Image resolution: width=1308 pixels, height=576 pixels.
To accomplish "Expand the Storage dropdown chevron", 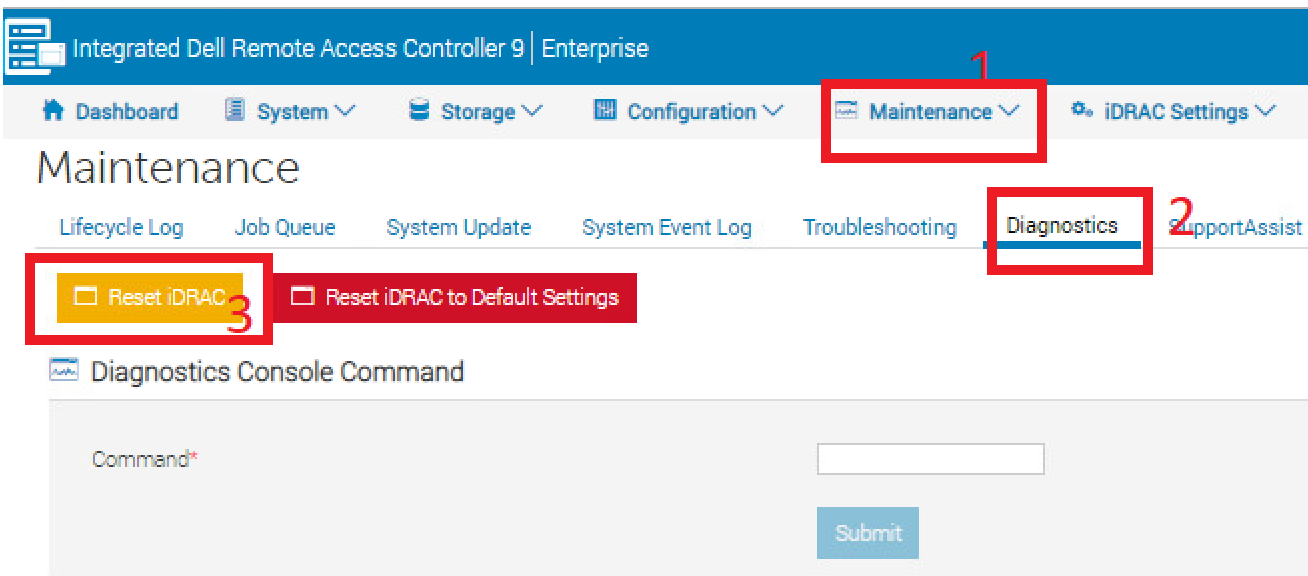I will (533, 111).
